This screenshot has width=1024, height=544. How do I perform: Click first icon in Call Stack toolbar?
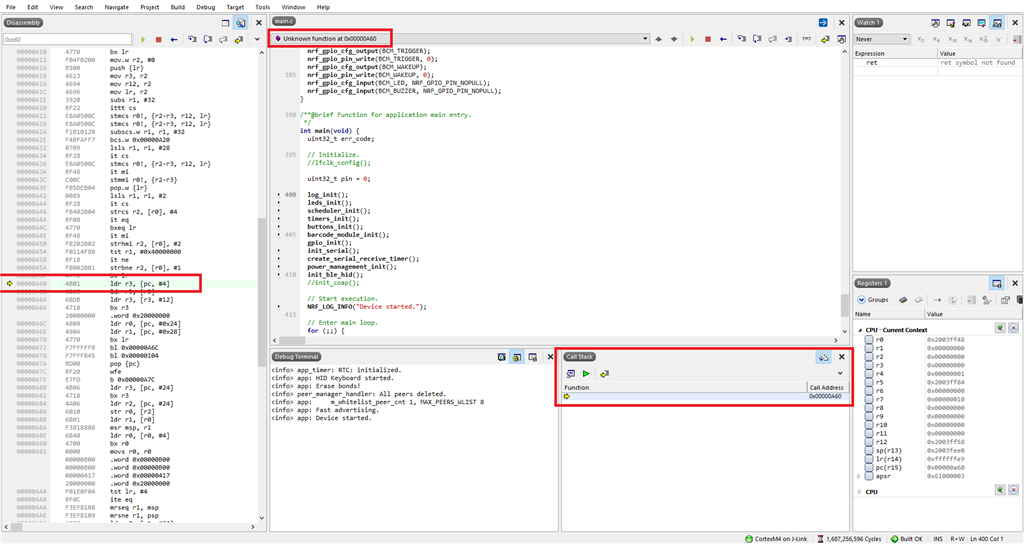pos(570,374)
